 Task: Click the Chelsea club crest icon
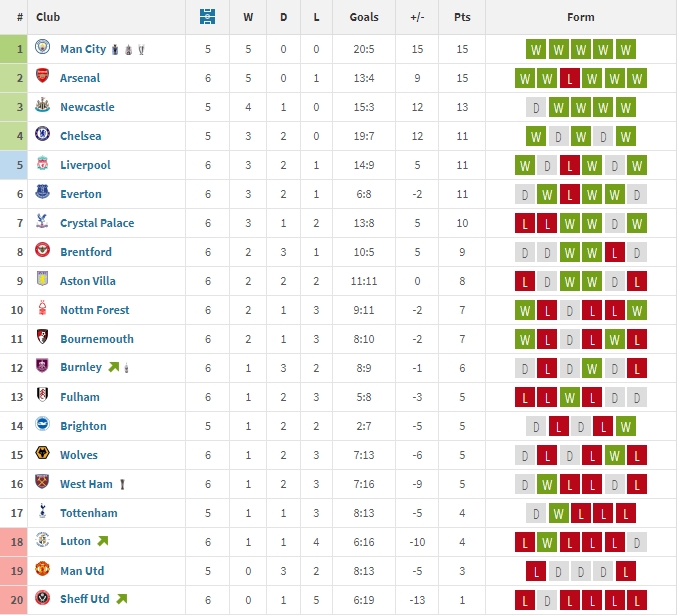coord(42,133)
